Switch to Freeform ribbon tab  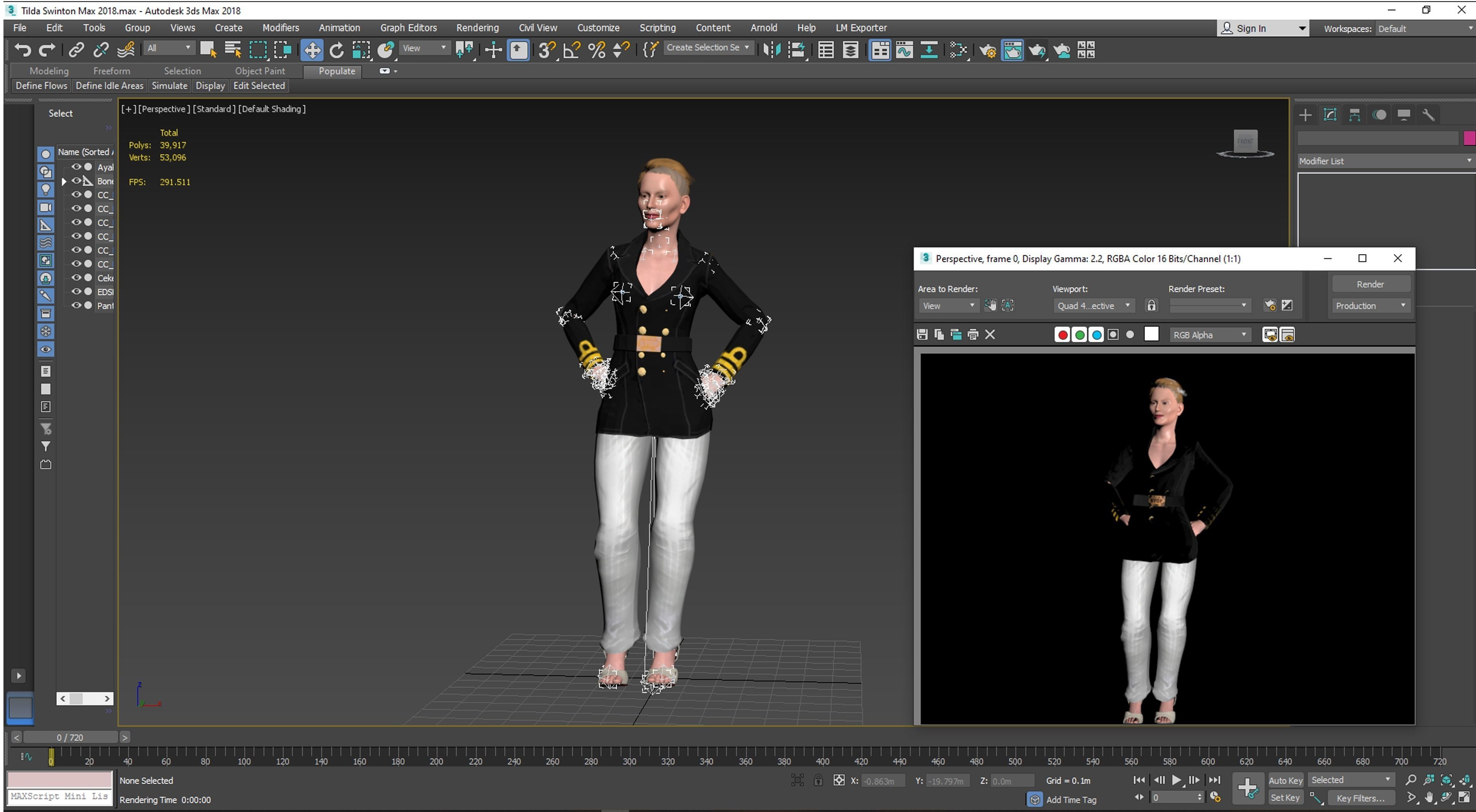111,71
